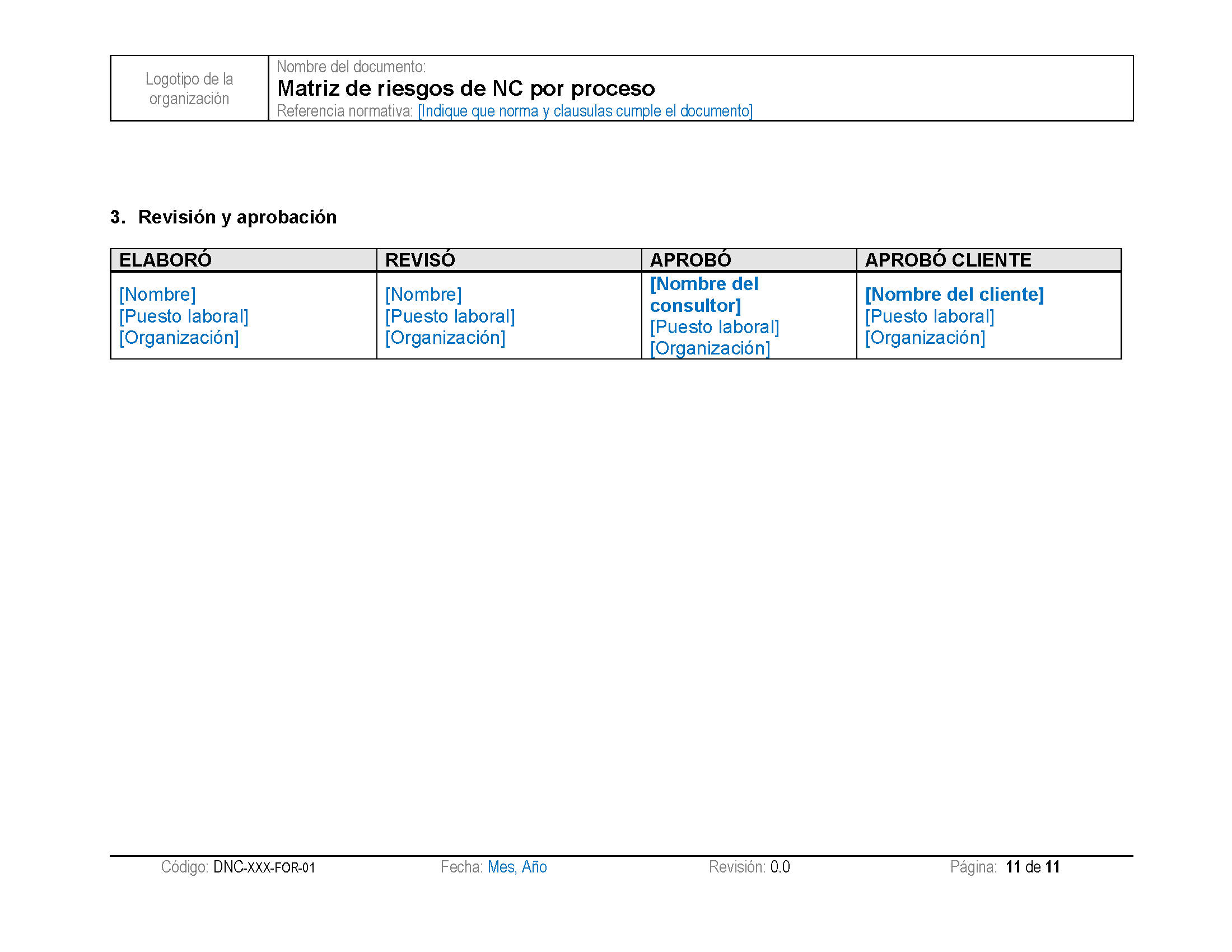
Task: Click the [Nombre] field under ELABORÓ
Action: click(x=157, y=295)
